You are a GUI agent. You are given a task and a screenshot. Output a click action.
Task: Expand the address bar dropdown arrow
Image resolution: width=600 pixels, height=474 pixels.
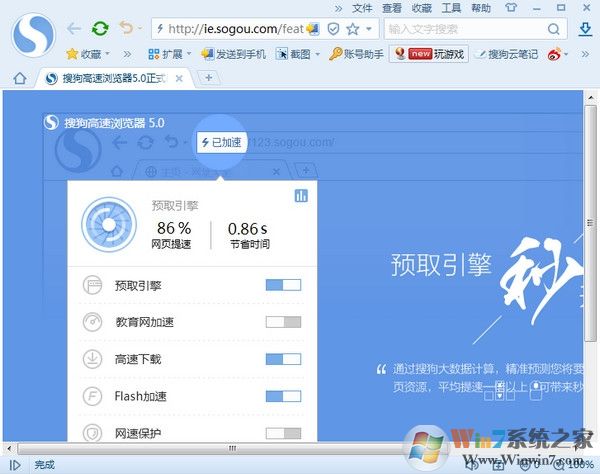click(x=369, y=29)
